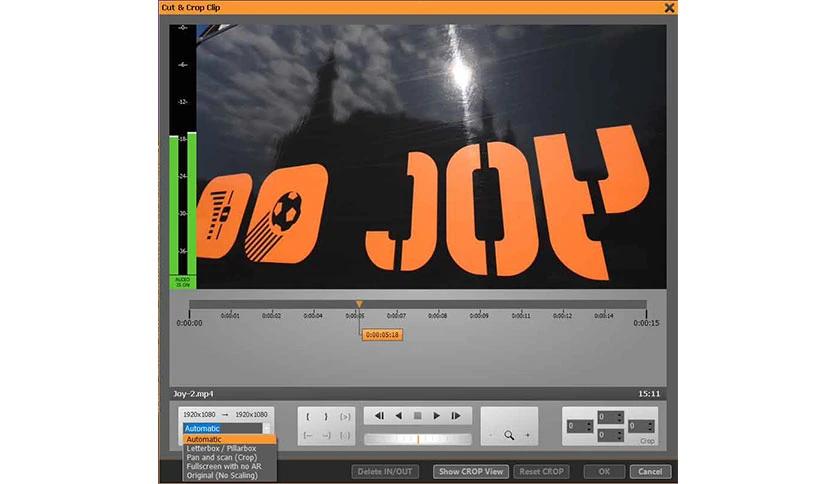Click the 0:00:00 timeline start label
Viewport: 836px width, 484px height.
tap(189, 323)
